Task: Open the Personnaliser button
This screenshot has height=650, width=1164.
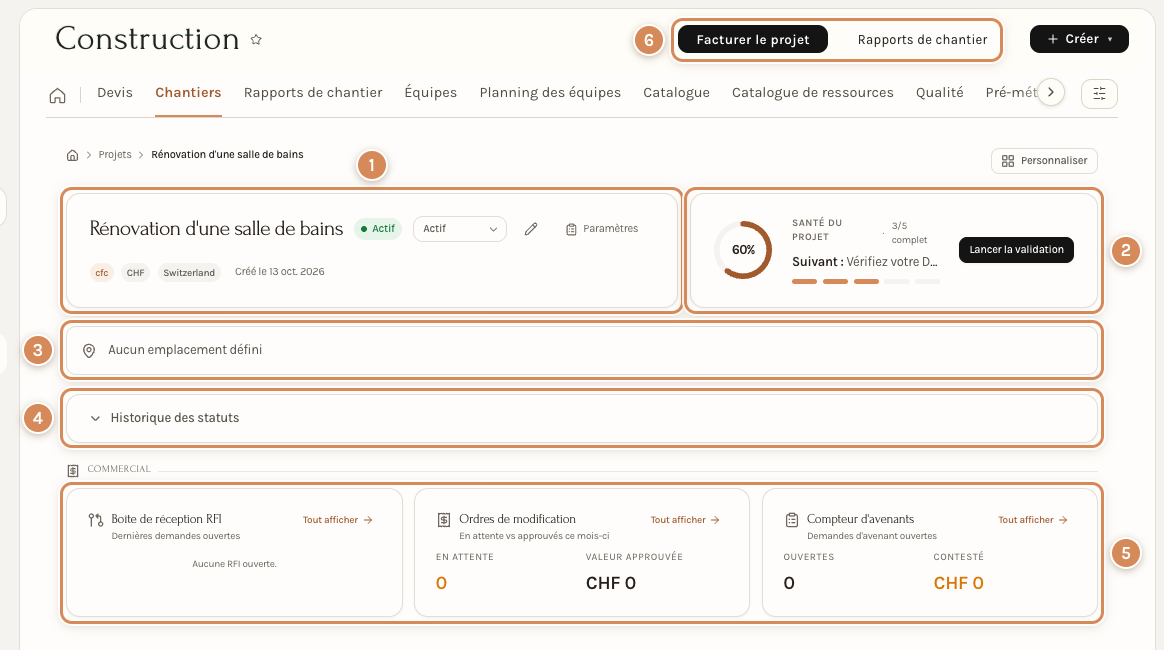Action: pyautogui.click(x=1044, y=161)
